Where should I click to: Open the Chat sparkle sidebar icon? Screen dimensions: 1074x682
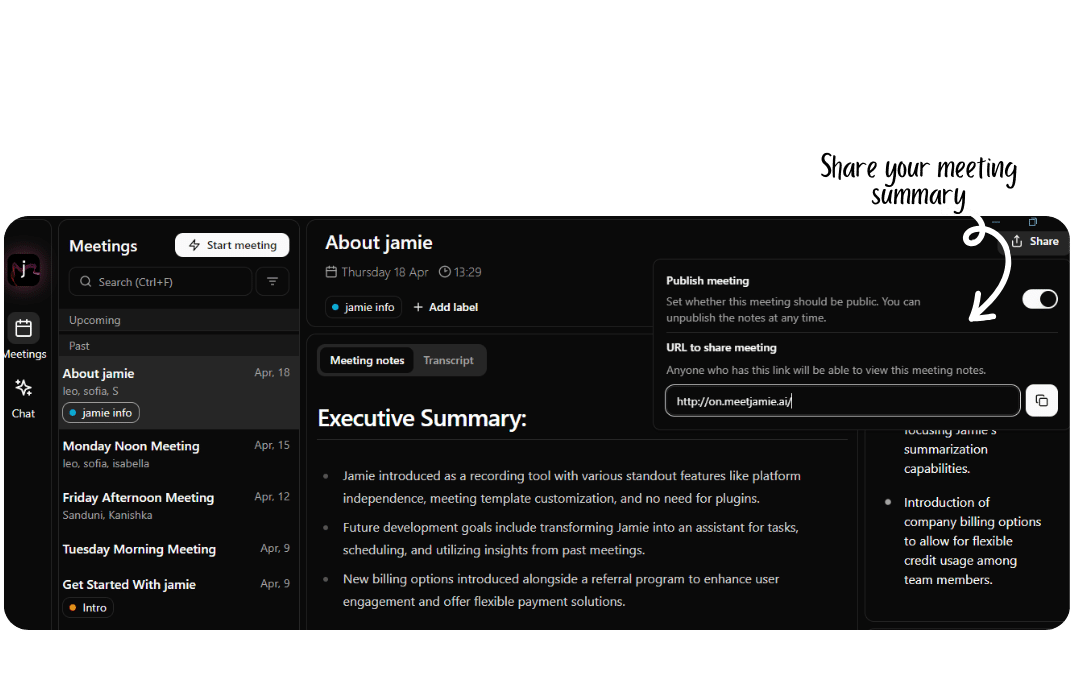pos(23,388)
